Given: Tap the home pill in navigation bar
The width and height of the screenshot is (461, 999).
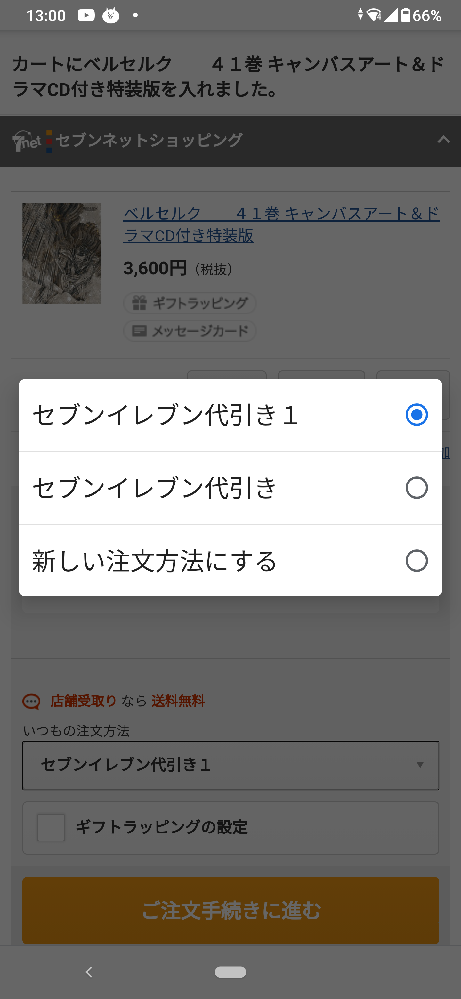Looking at the screenshot, I should tap(230, 972).
